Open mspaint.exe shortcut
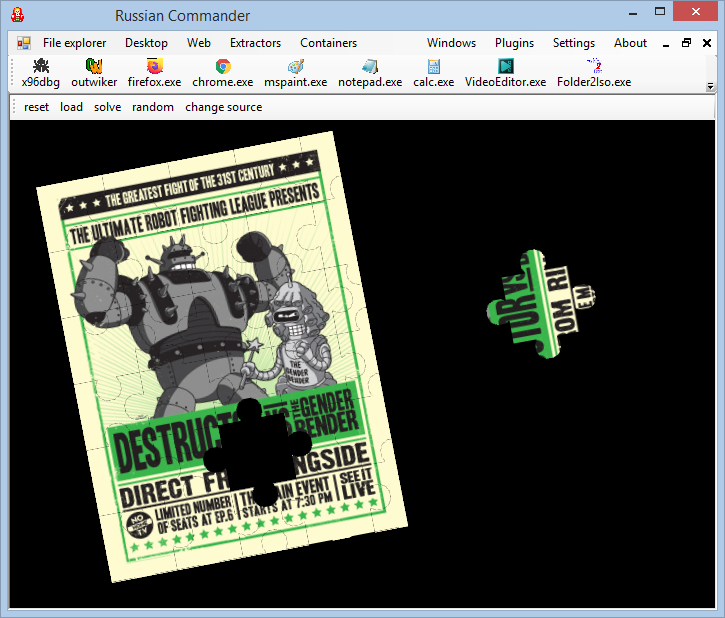The height and width of the screenshot is (618, 725). point(295,73)
